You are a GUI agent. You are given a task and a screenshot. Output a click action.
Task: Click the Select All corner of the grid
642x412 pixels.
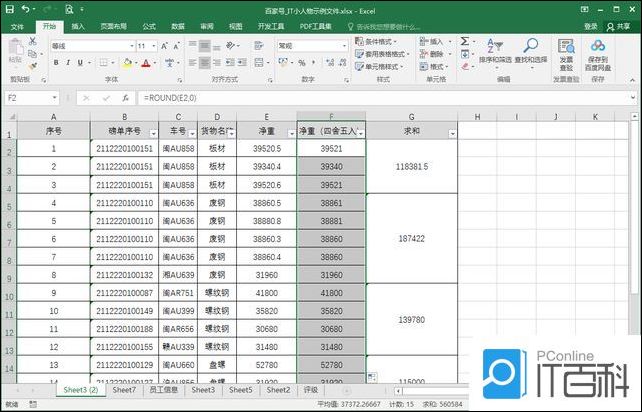[x=9, y=116]
